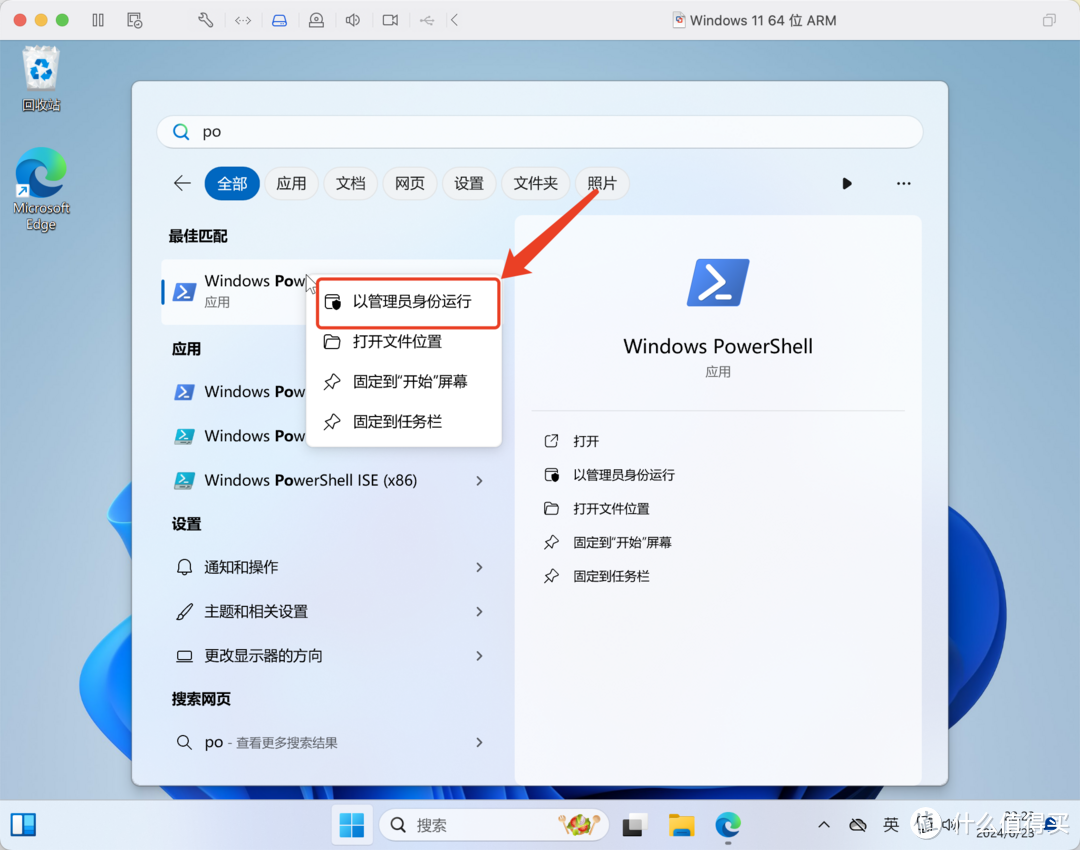This screenshot has height=850, width=1080.
Task: Click the network arrows icon in toolbar
Action: click(x=242, y=21)
